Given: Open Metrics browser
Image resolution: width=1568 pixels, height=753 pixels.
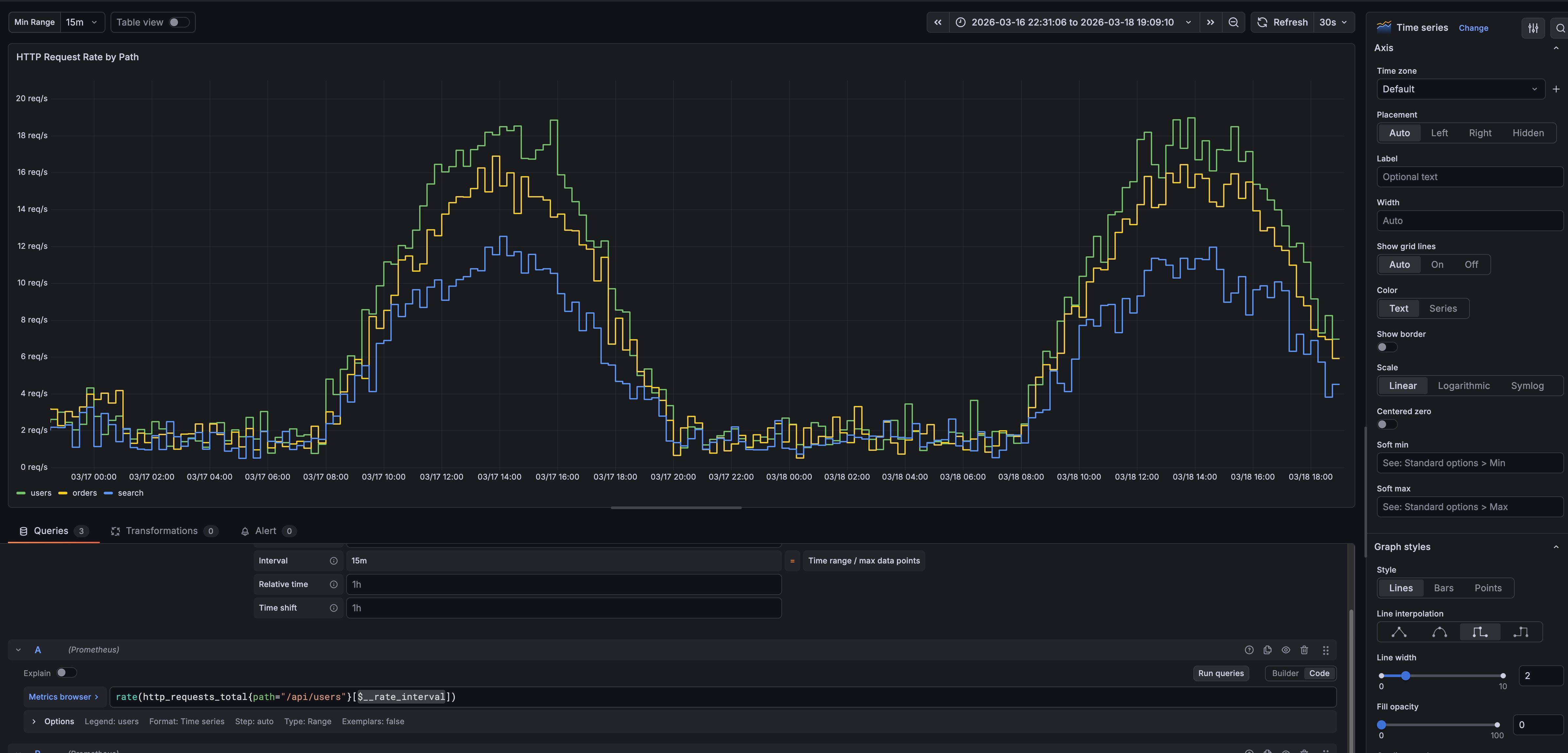Looking at the screenshot, I should pyautogui.click(x=63, y=697).
